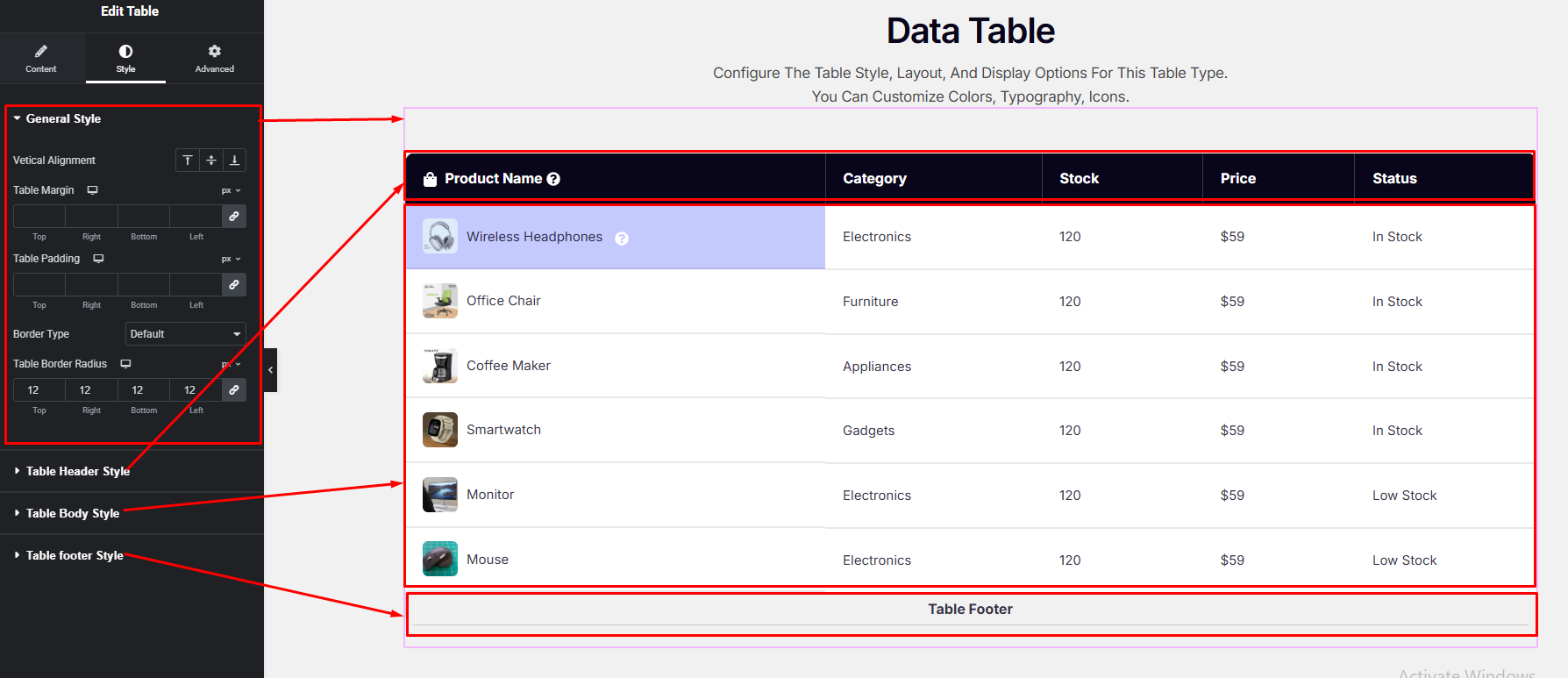Open the Advanced tab

click(214, 59)
